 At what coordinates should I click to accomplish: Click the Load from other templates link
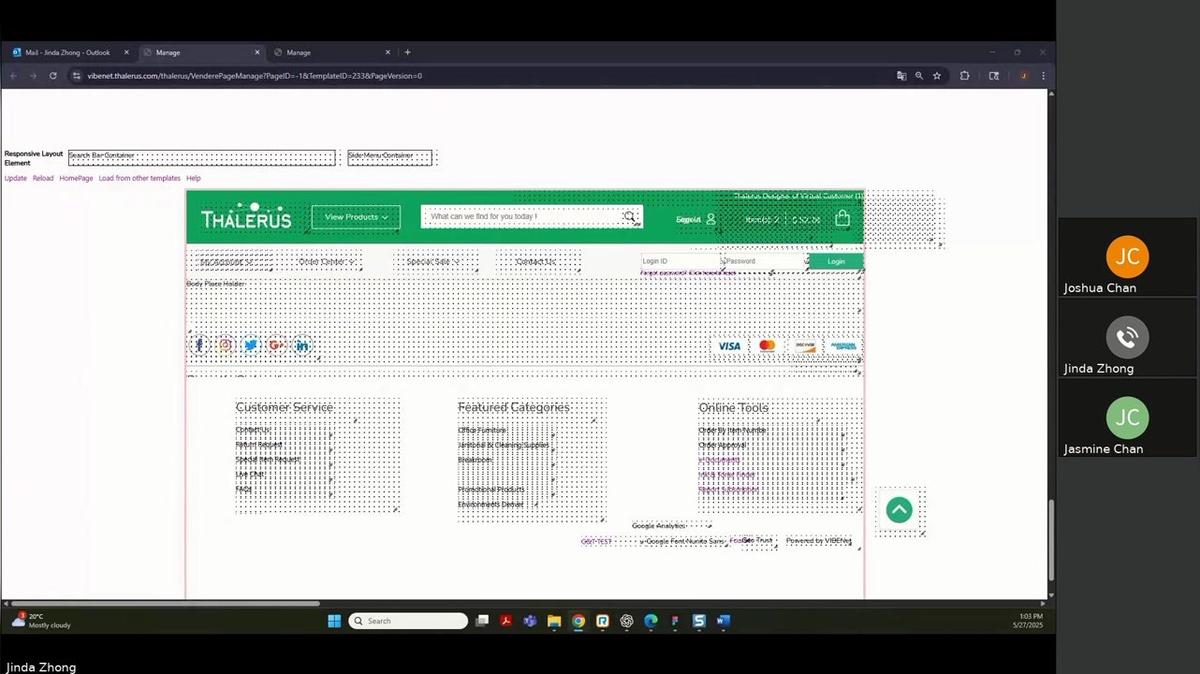[139, 177]
